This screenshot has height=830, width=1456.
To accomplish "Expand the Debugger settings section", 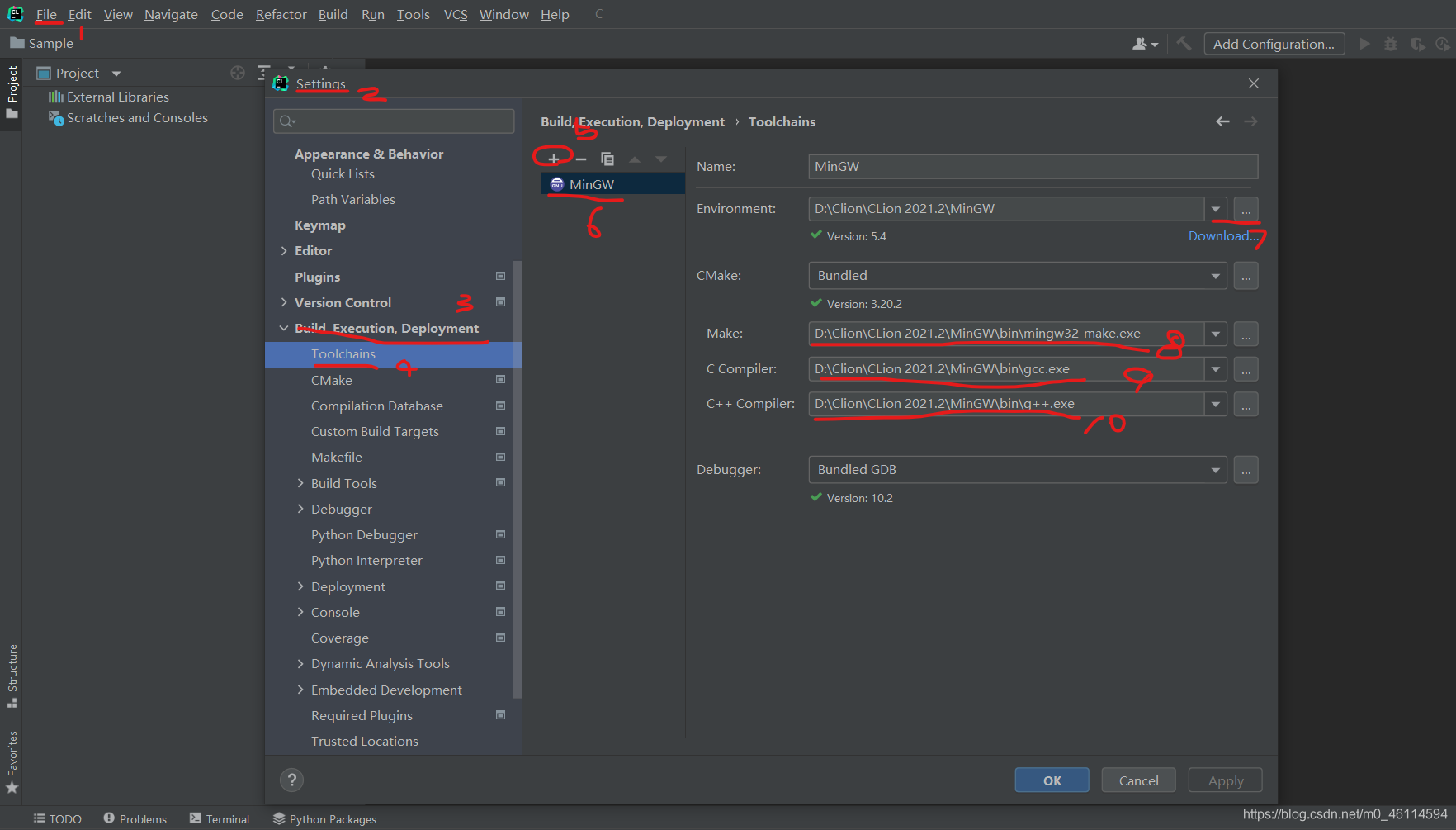I will [x=300, y=509].
